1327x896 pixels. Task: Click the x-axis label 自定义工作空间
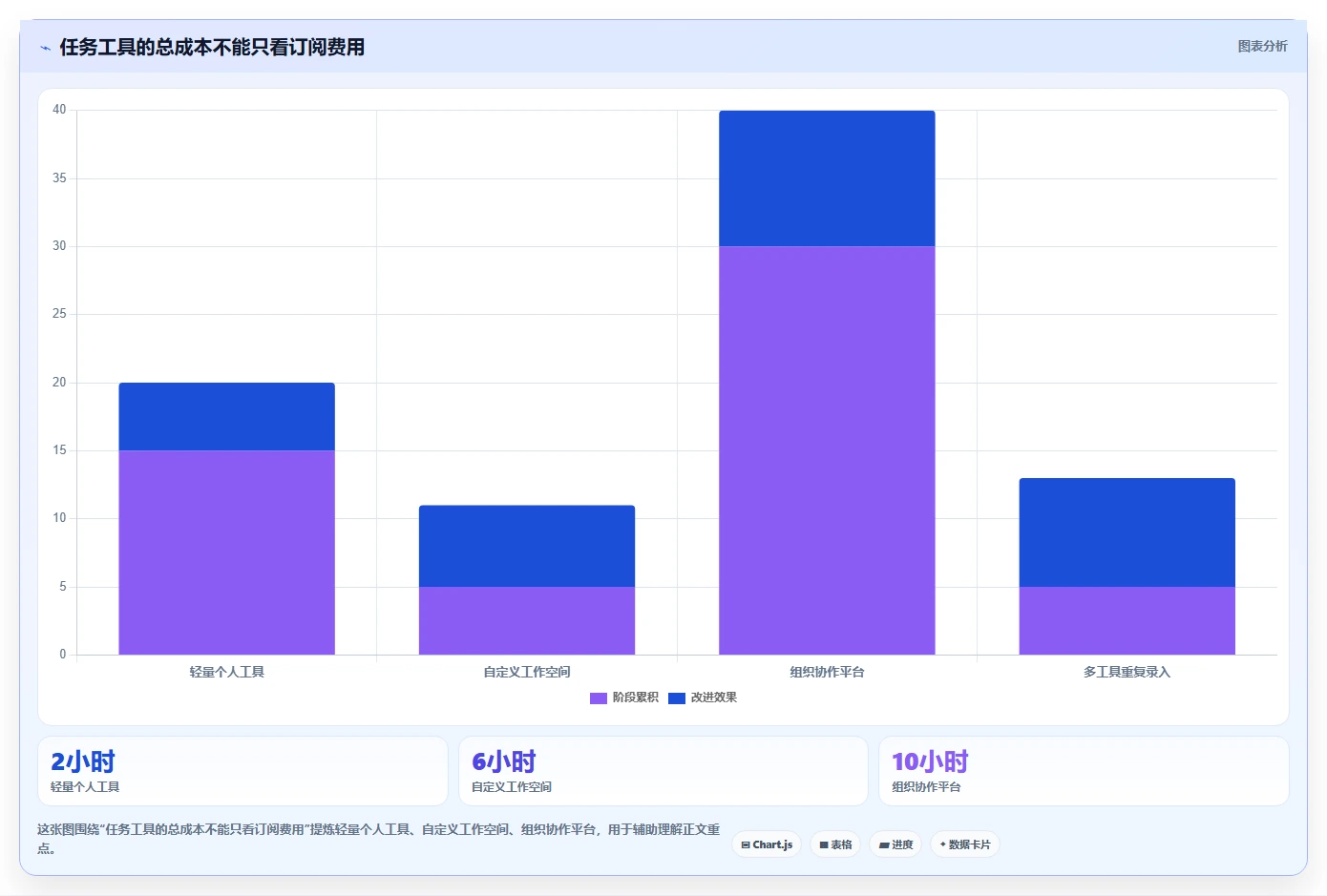point(527,672)
